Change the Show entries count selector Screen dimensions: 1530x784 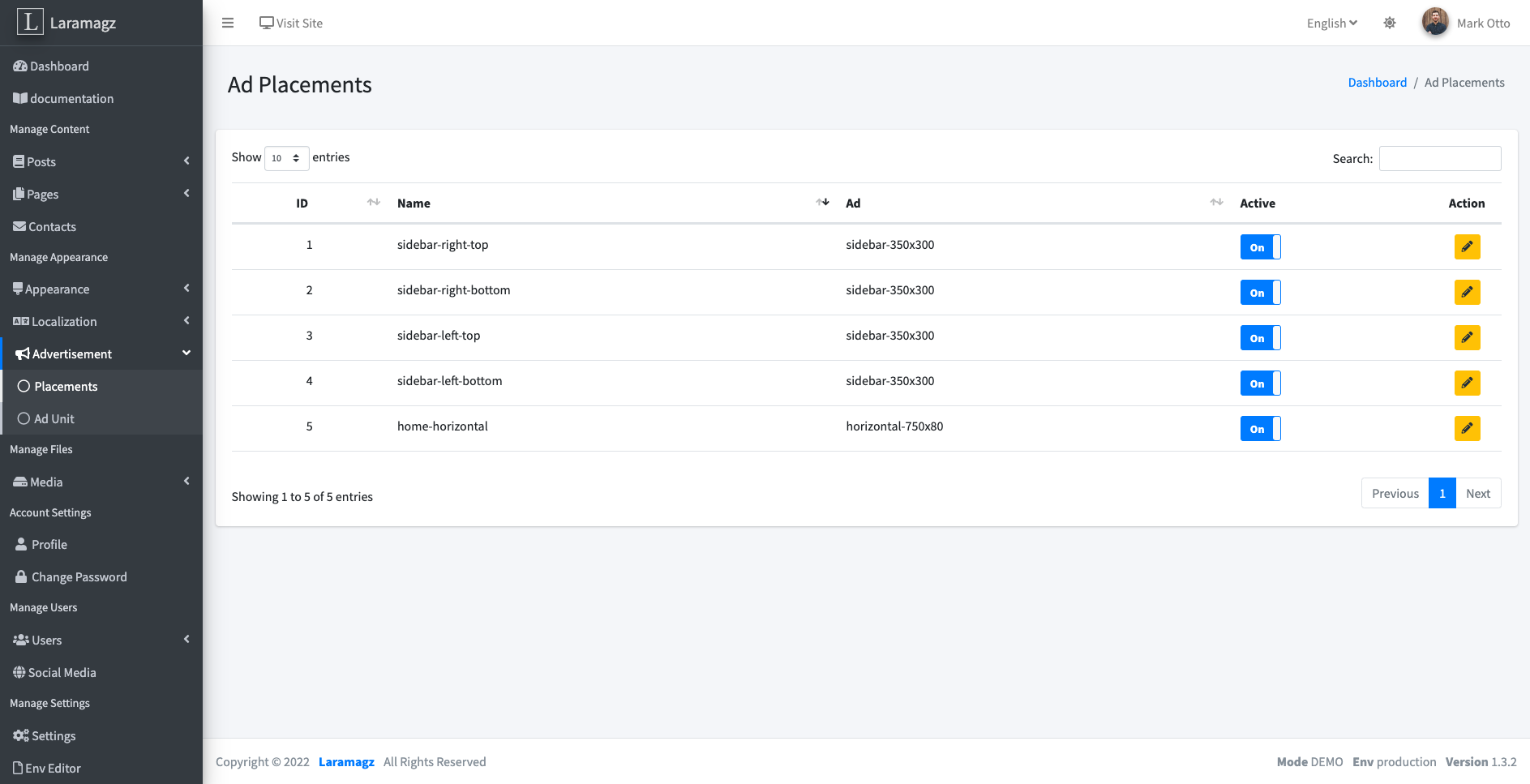pos(286,157)
